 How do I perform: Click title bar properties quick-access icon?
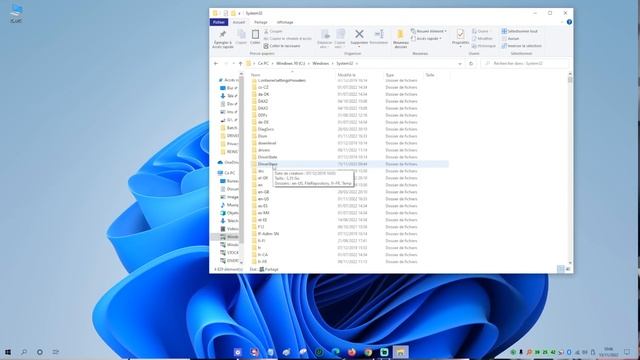[225, 13]
